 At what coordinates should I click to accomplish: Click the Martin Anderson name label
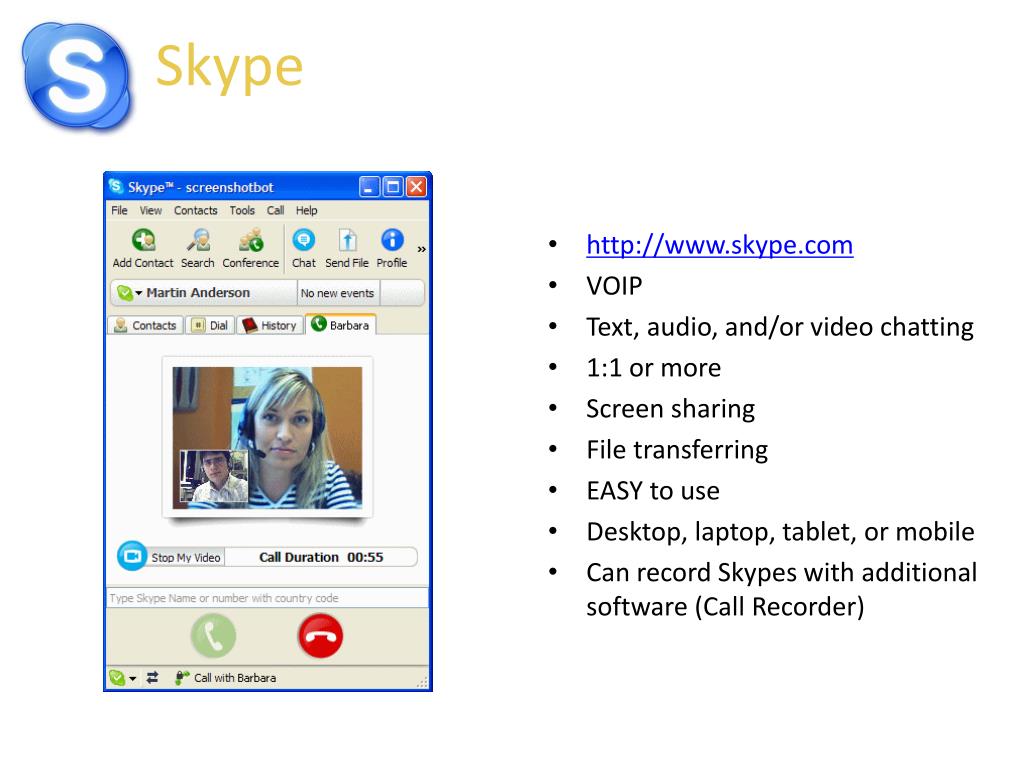pos(198,293)
